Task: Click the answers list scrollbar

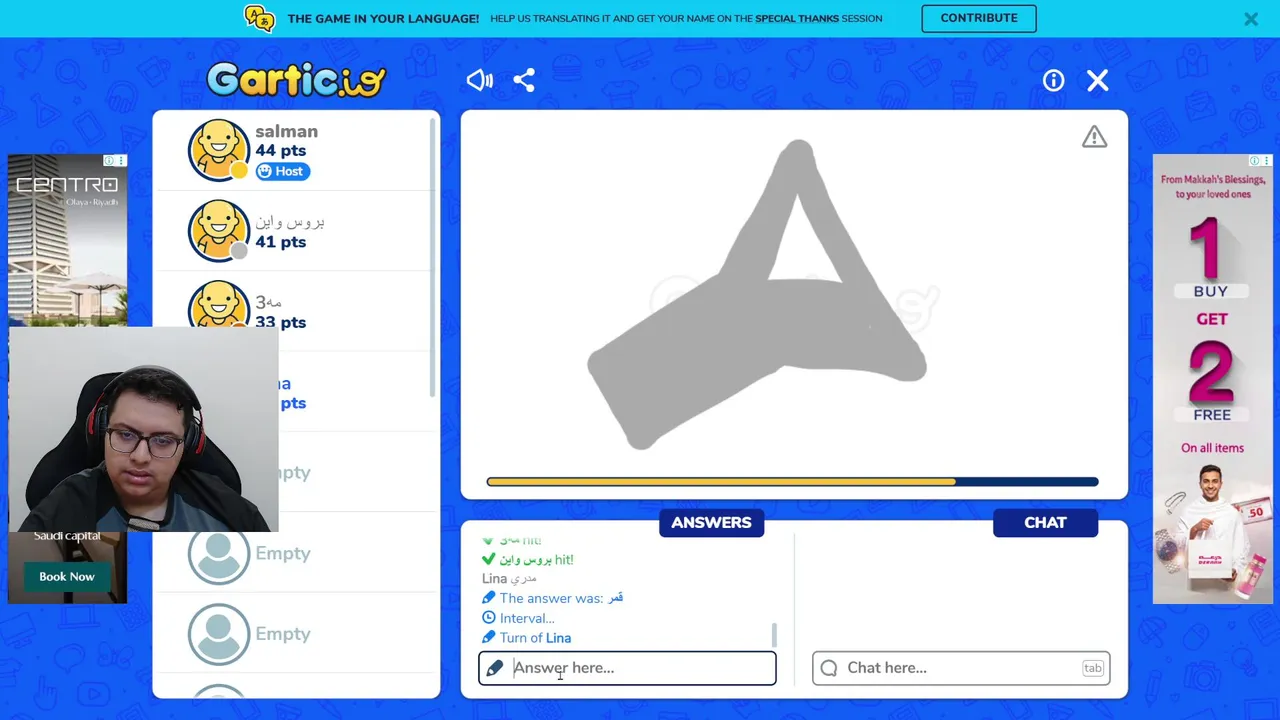Action: click(774, 635)
